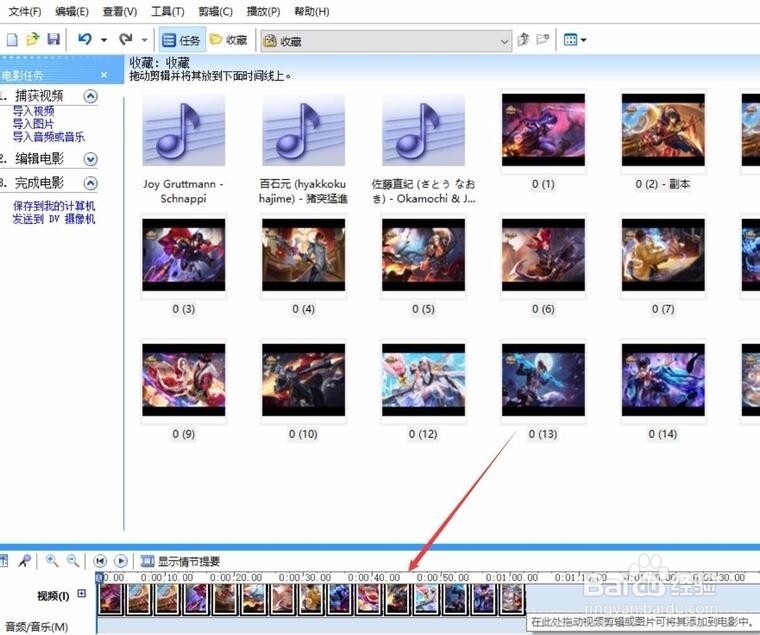This screenshot has height=635, width=760.
Task: Open the views dropdown button
Action: tap(575, 40)
